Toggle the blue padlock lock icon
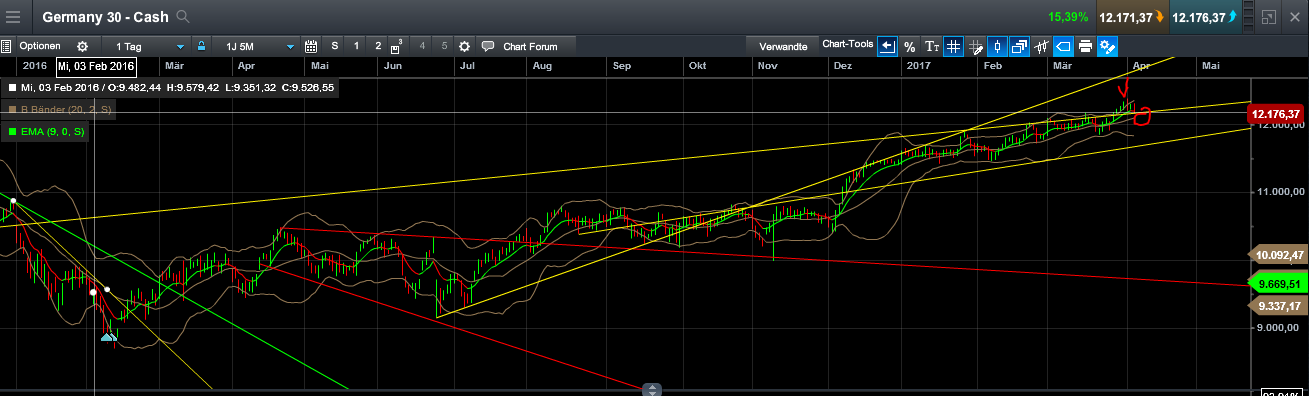The width and height of the screenshot is (1309, 396). 201,46
